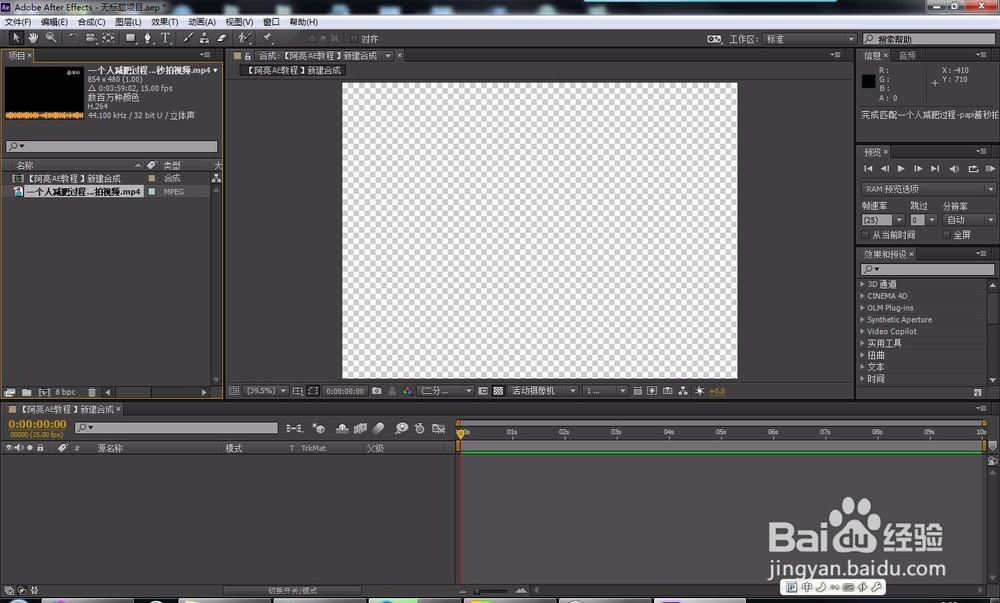Open the resolution (二分...) dropdown
The height and width of the screenshot is (603, 1000).
(x=446, y=391)
